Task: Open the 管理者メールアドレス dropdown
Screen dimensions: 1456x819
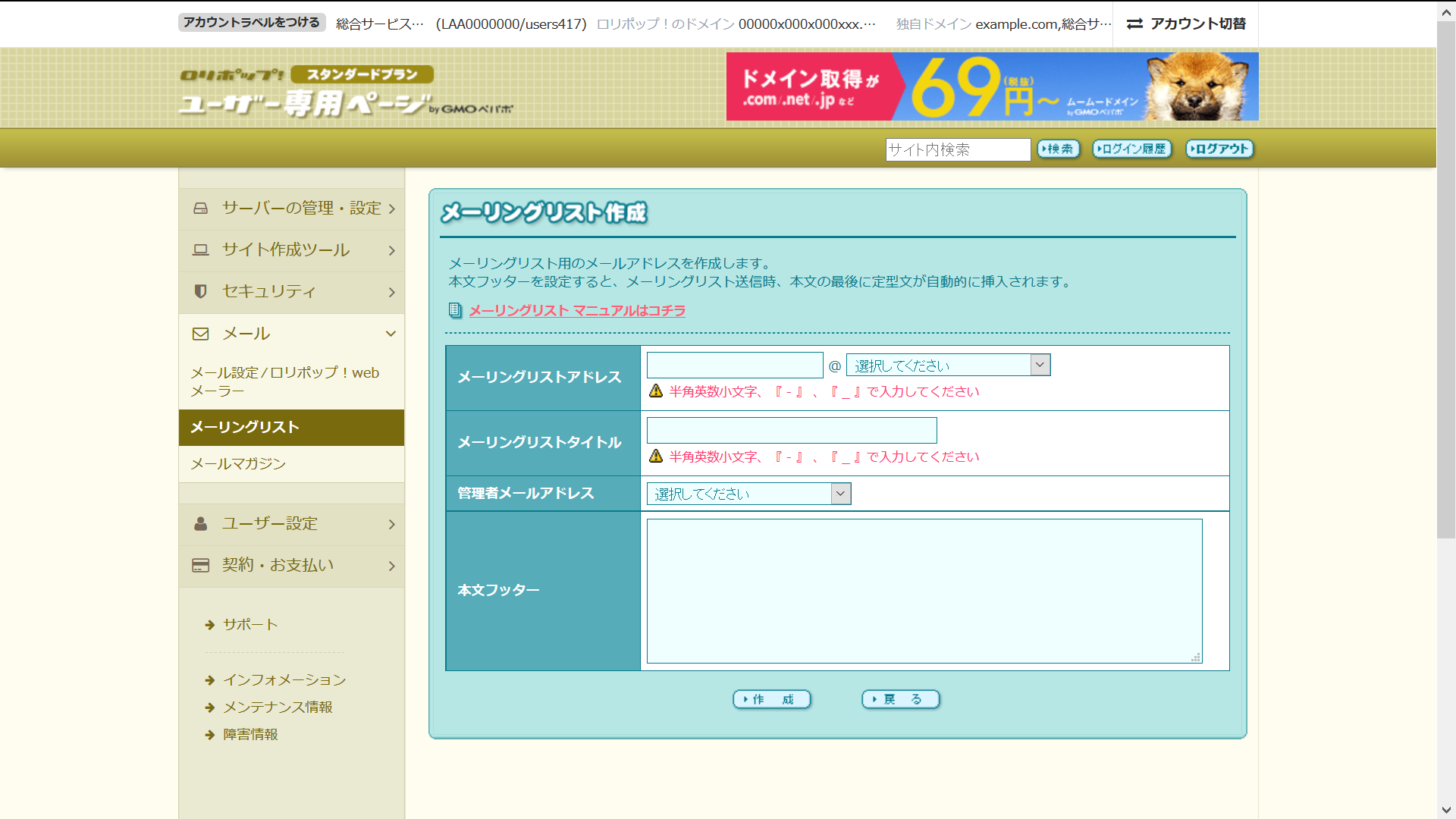Action: (748, 494)
